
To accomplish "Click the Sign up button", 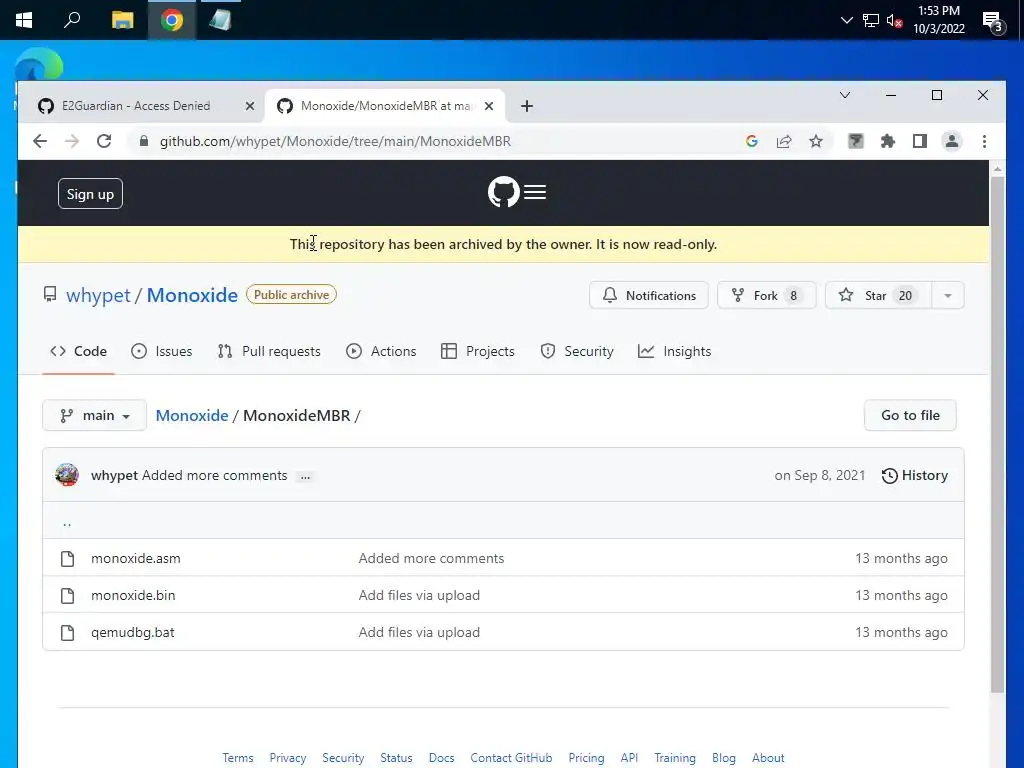I will click(90, 194).
